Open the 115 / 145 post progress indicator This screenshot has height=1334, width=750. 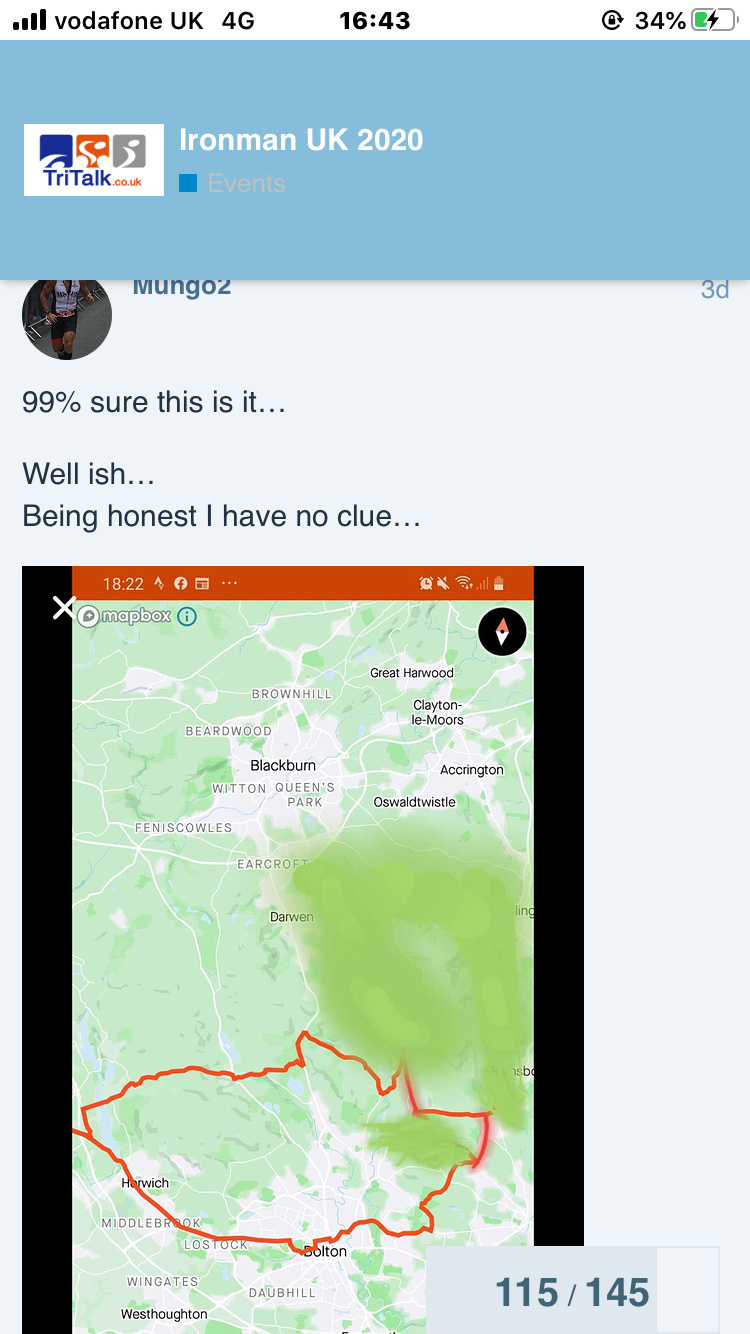pyautogui.click(x=572, y=1293)
